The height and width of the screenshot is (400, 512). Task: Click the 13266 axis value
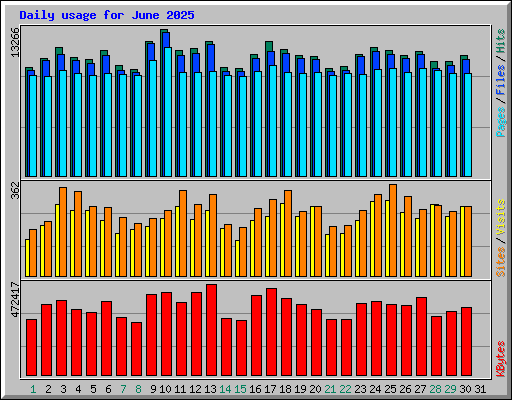click(x=15, y=42)
